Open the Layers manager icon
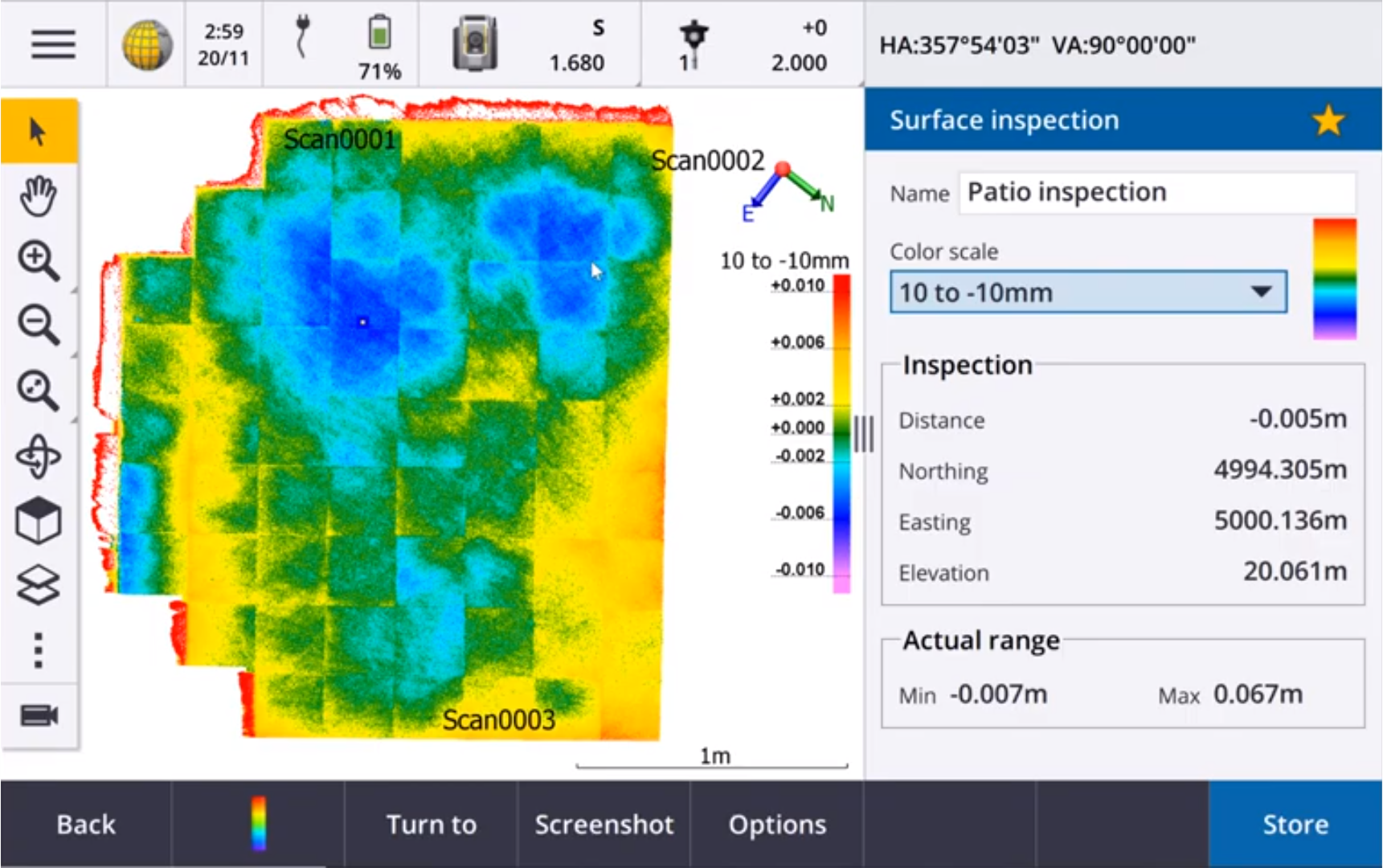Image resolution: width=1383 pixels, height=868 pixels. click(x=37, y=584)
